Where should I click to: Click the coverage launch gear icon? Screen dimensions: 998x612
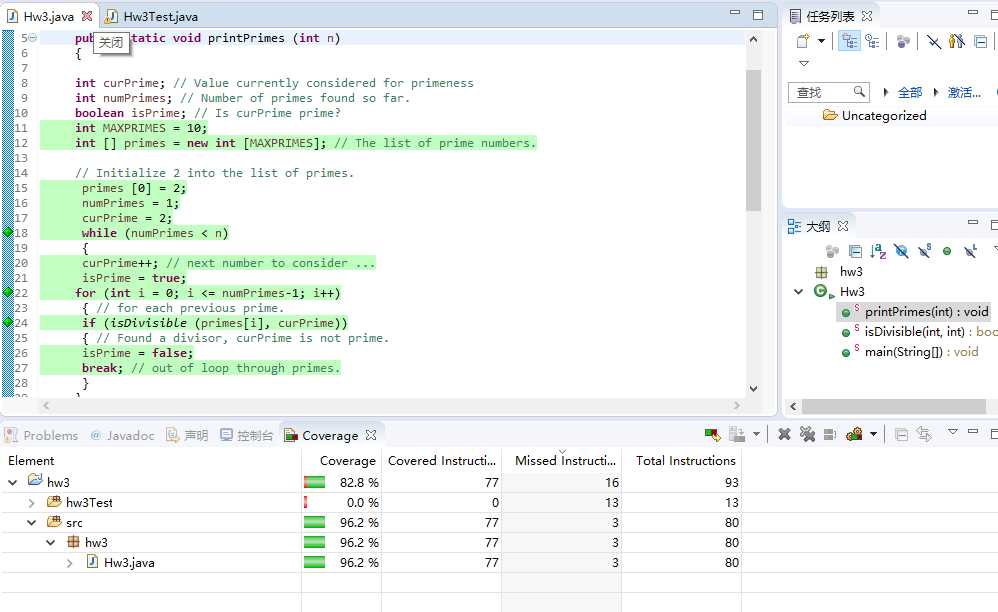[x=854, y=435]
